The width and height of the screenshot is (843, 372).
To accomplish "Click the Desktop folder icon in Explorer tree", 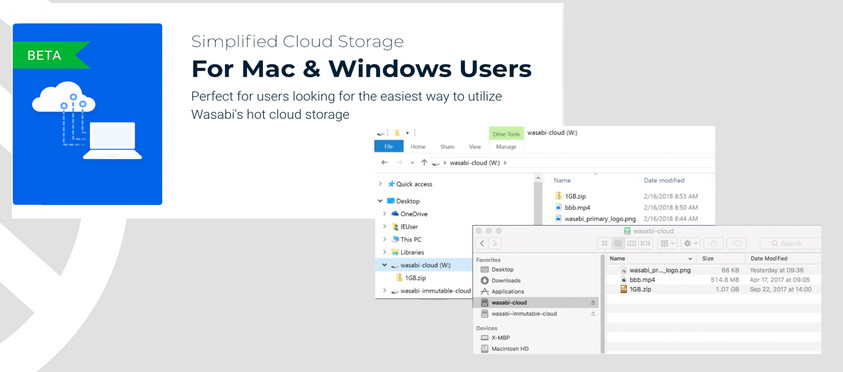I will click(390, 201).
